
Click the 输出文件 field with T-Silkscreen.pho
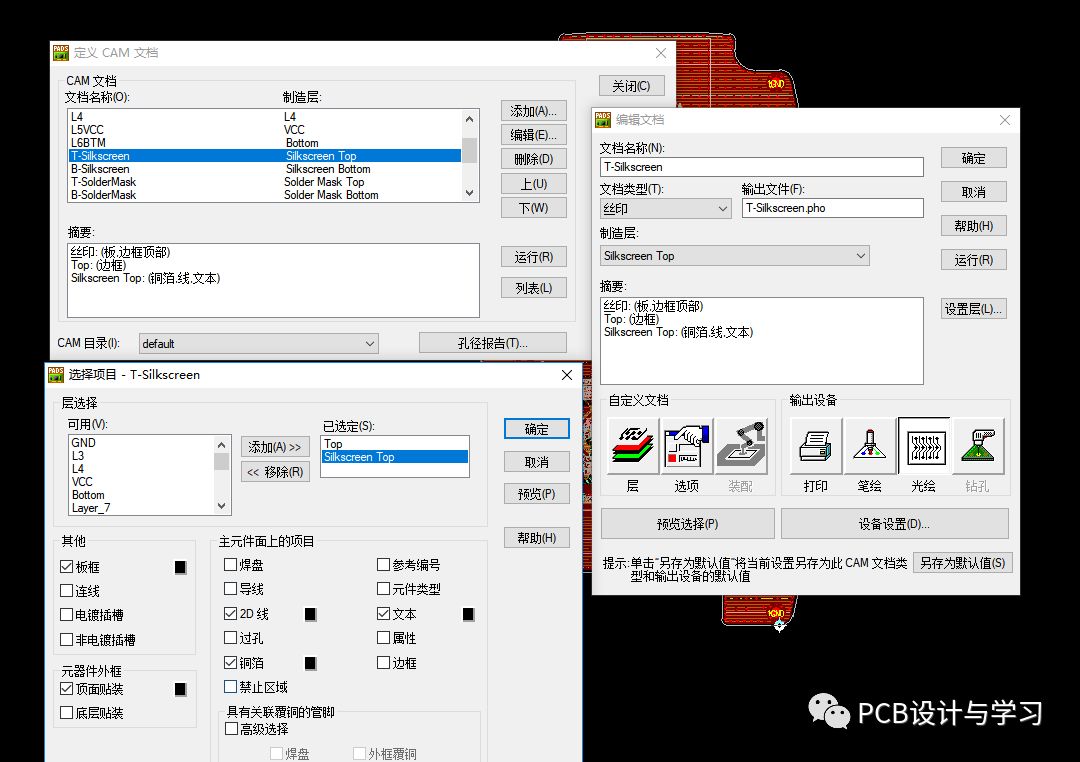832,208
